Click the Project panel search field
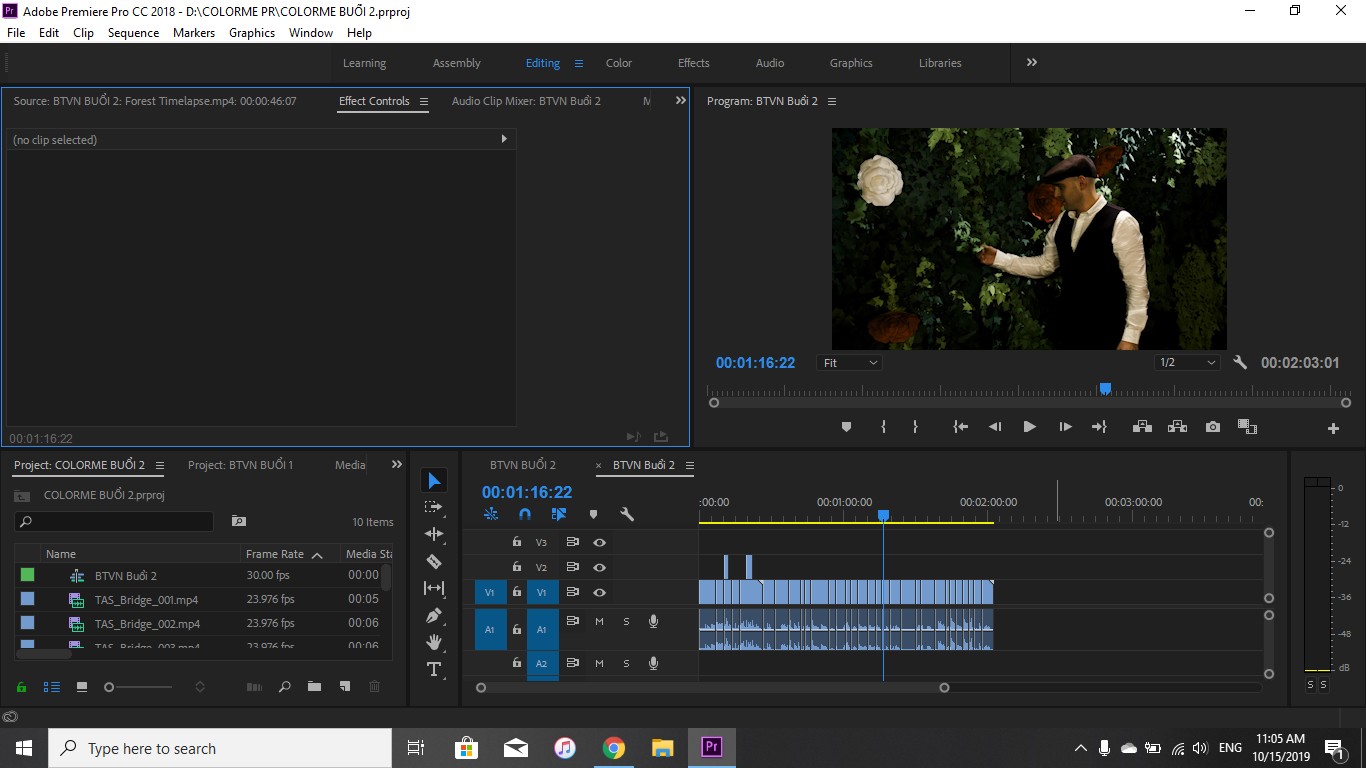Viewport: 1366px width, 768px height. pos(114,521)
